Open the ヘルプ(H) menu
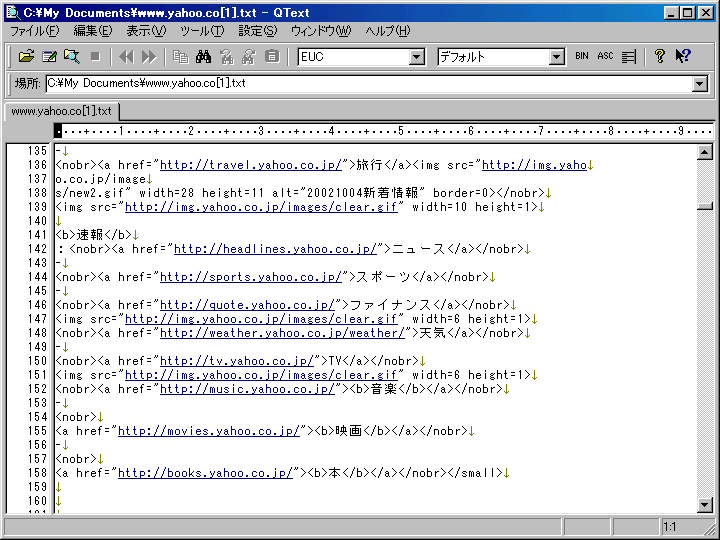 (x=388, y=31)
